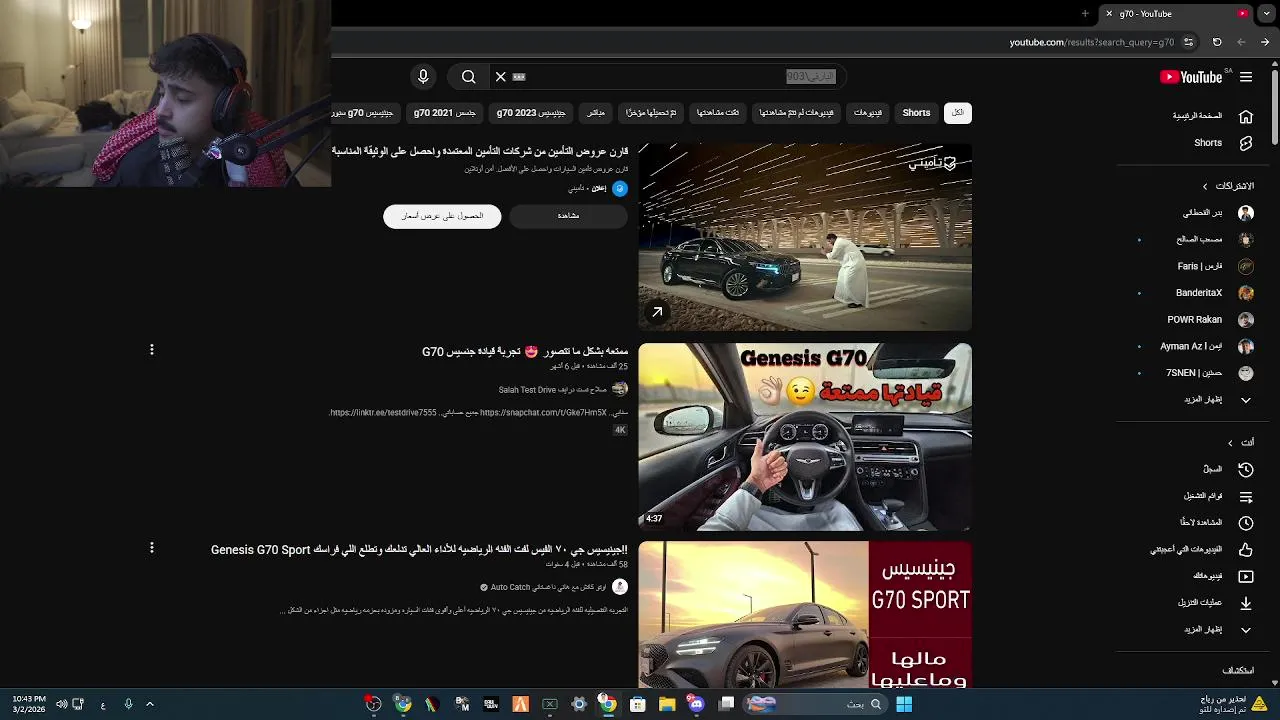Select the All filter chip

[x=958, y=113]
